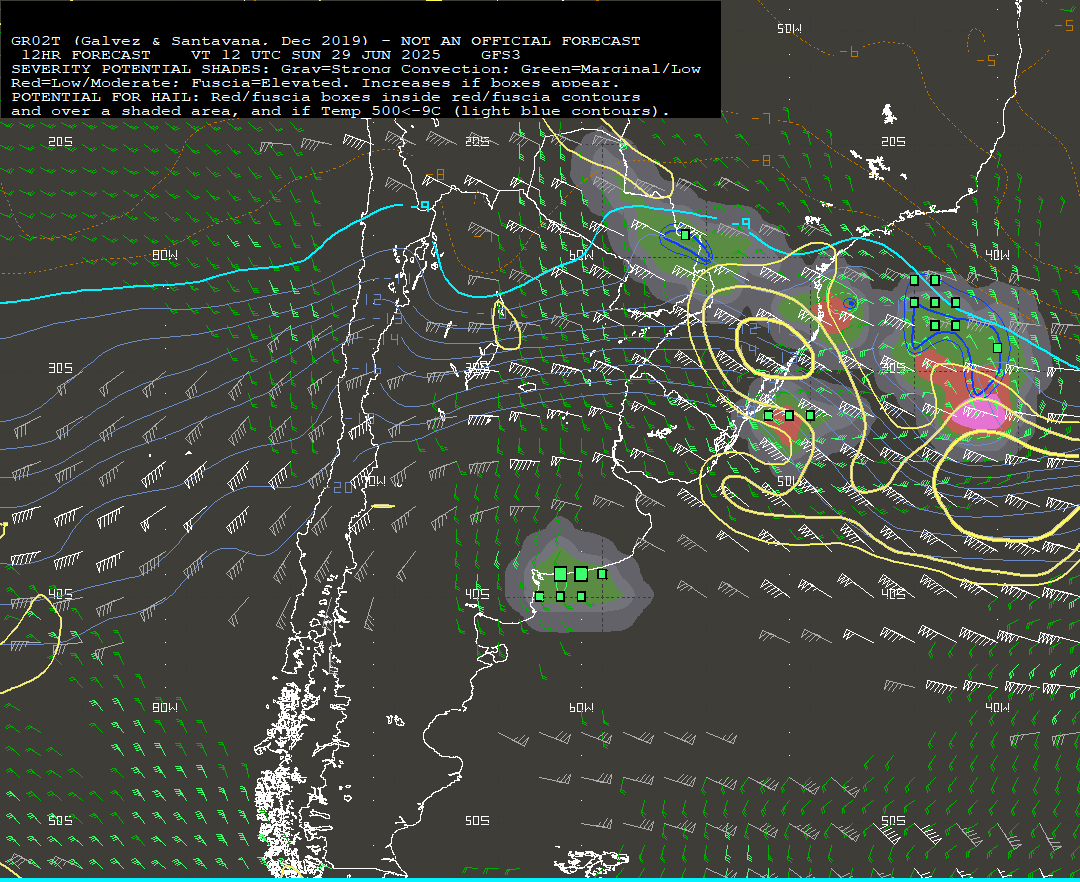The width and height of the screenshot is (1080, 882).
Task: Click the blue '-16' contour label off Chile's coast
Action: [x=366, y=370]
